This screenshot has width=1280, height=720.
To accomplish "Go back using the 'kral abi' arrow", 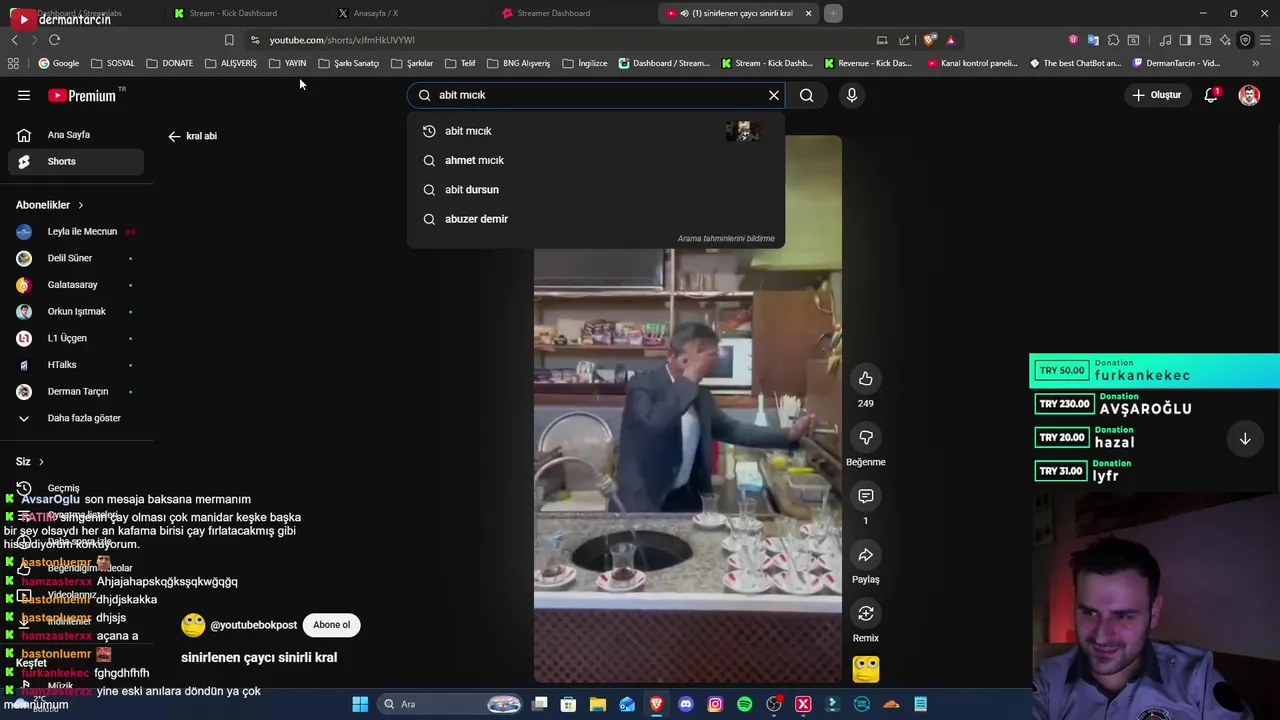I will (174, 136).
